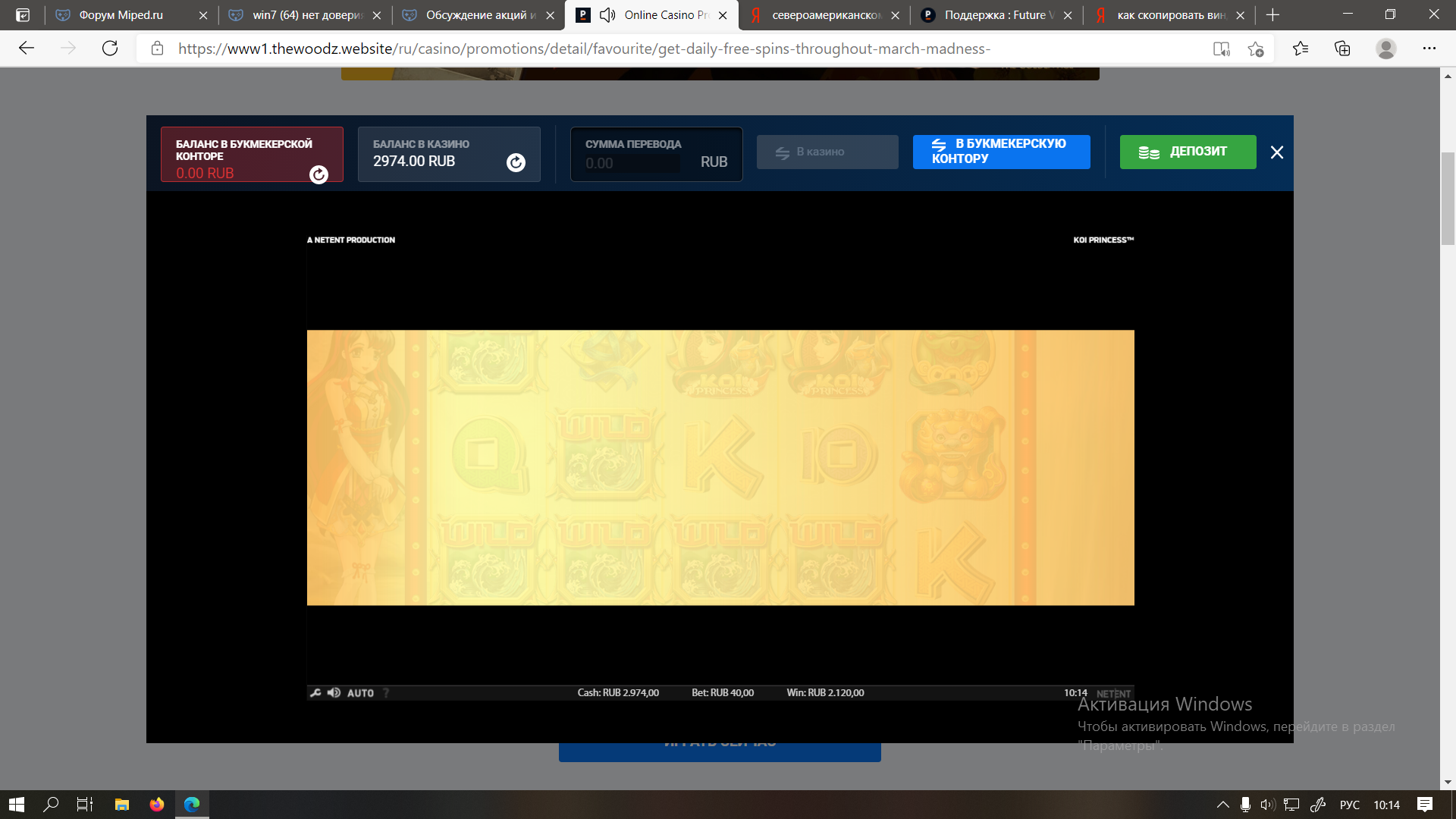1456x819 pixels.
Task: Refresh the bookmaker balance
Action: 318,174
